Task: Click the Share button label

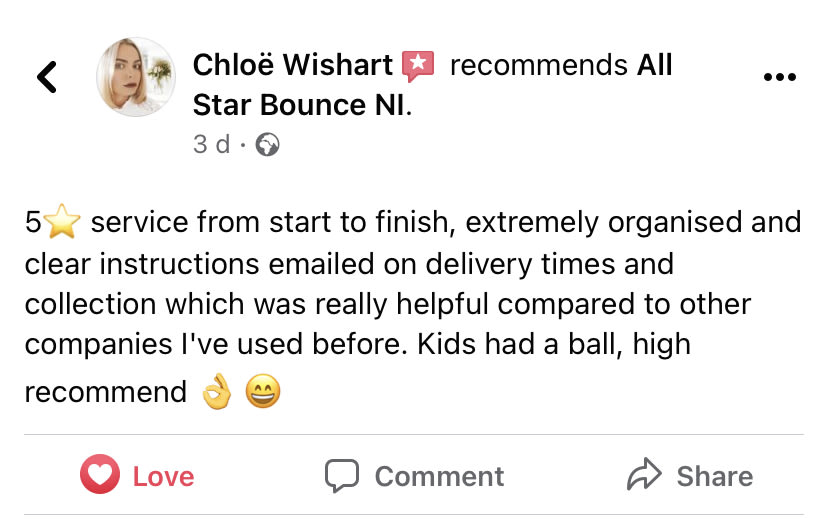Action: (x=714, y=477)
